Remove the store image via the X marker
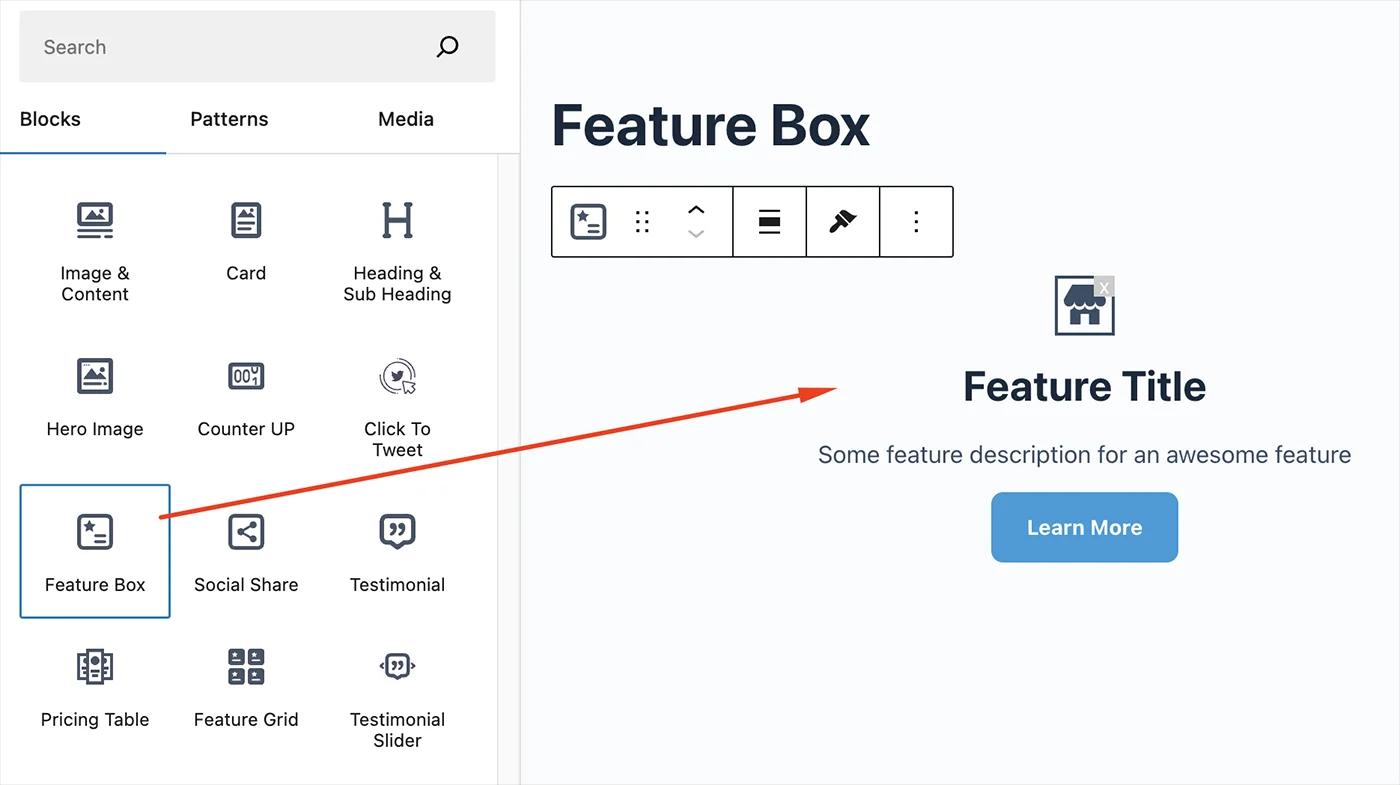This screenshot has width=1400, height=785. pos(1104,286)
